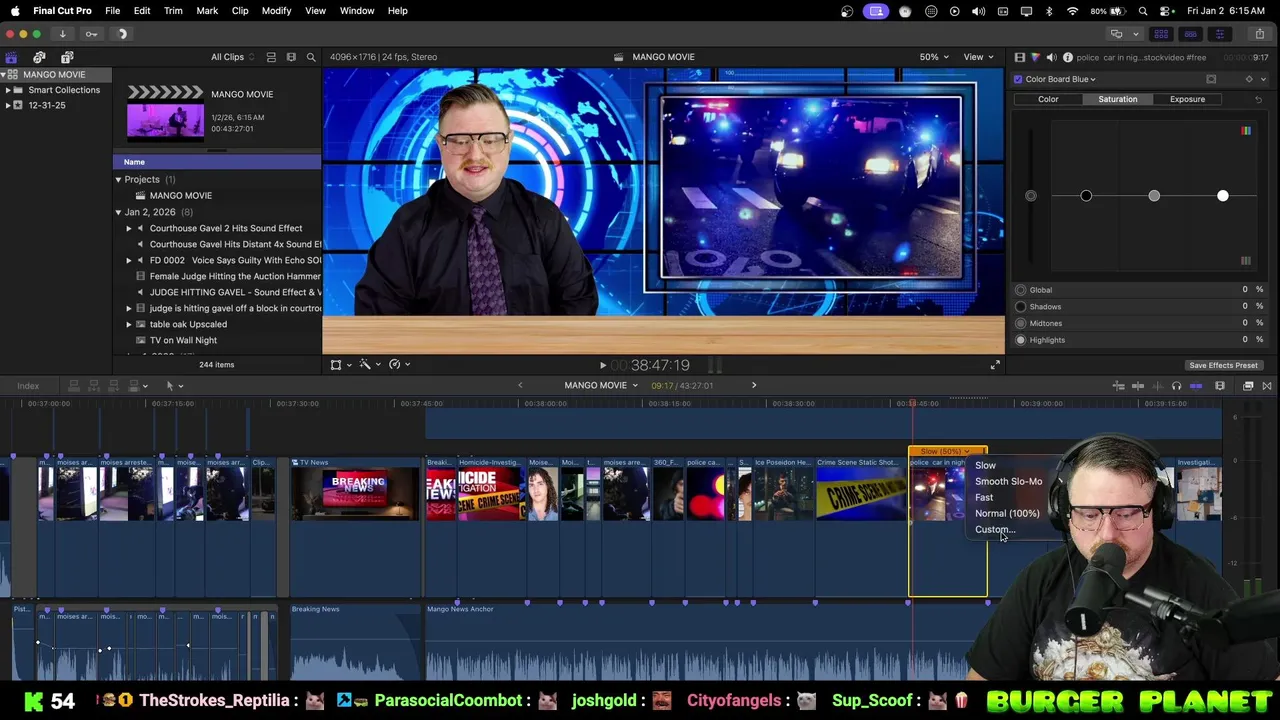This screenshot has width=1280, height=720.
Task: Switch to the Color tab
Action: pos(1048,99)
